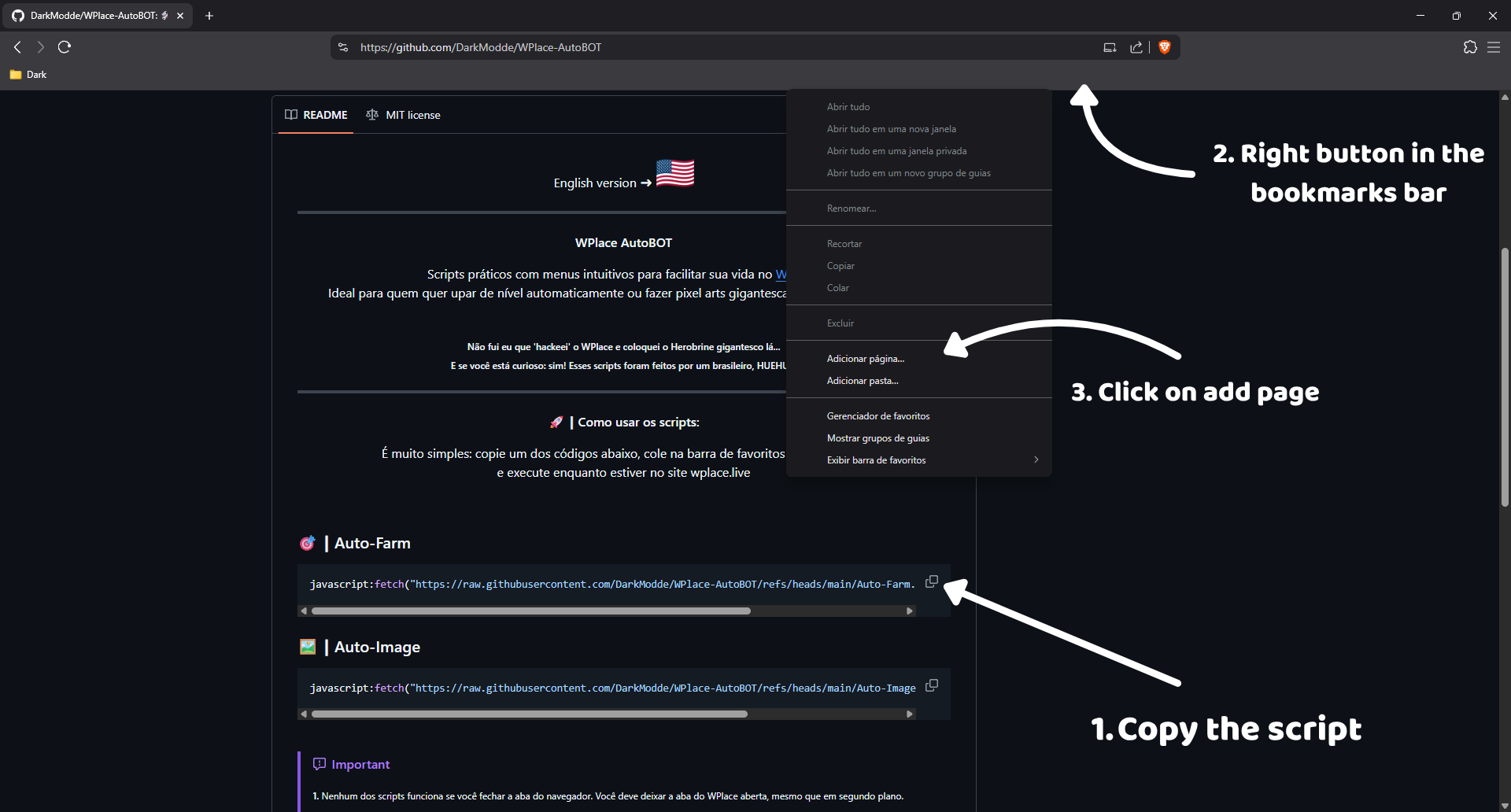Select 'Recortar' menu entry
The width and height of the screenshot is (1511, 812).
(x=919, y=244)
